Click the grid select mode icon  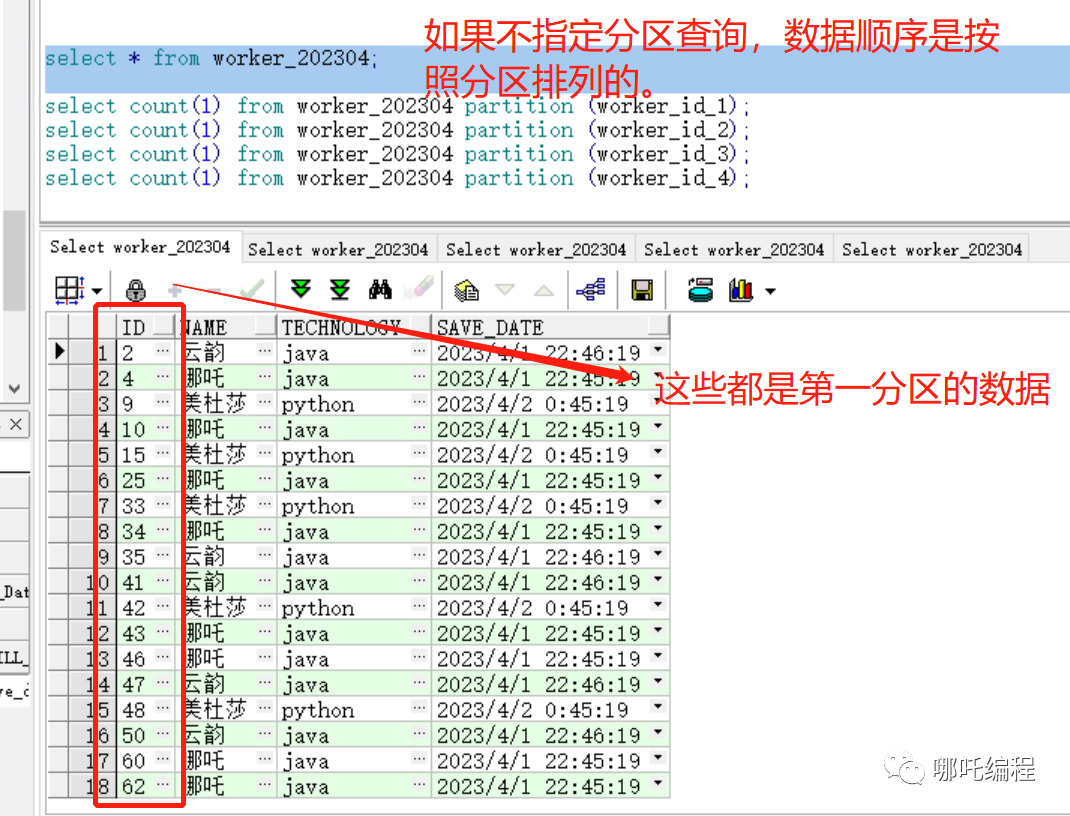point(68,290)
